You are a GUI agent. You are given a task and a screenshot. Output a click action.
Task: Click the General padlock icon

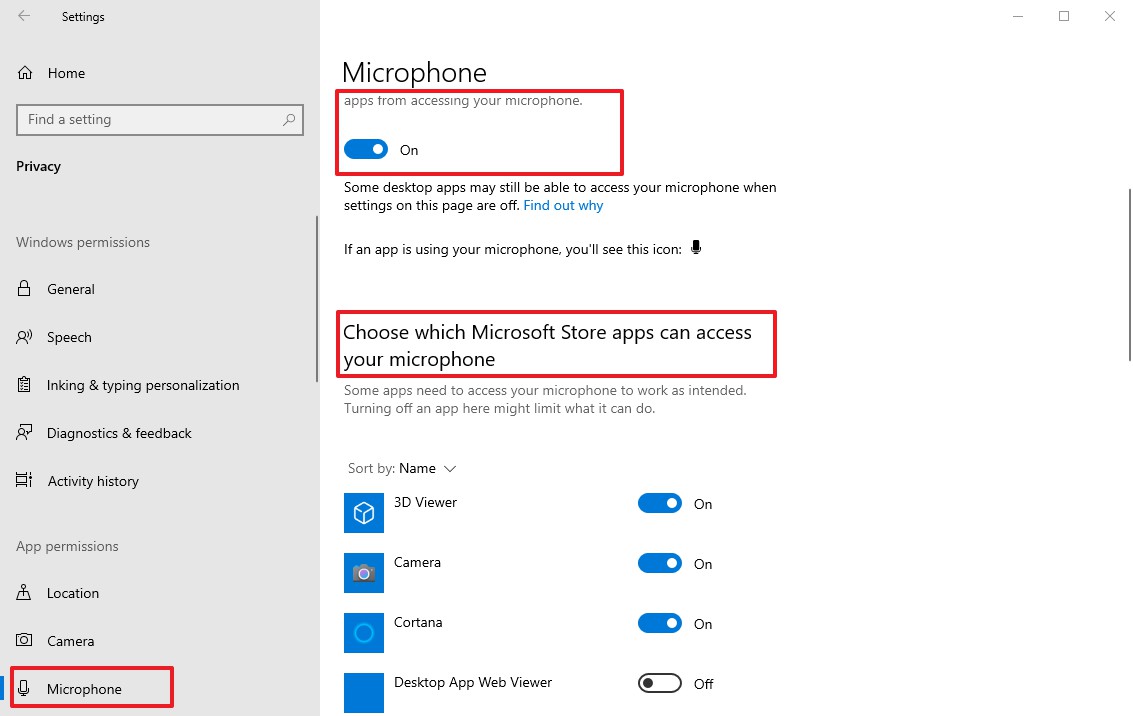point(25,289)
